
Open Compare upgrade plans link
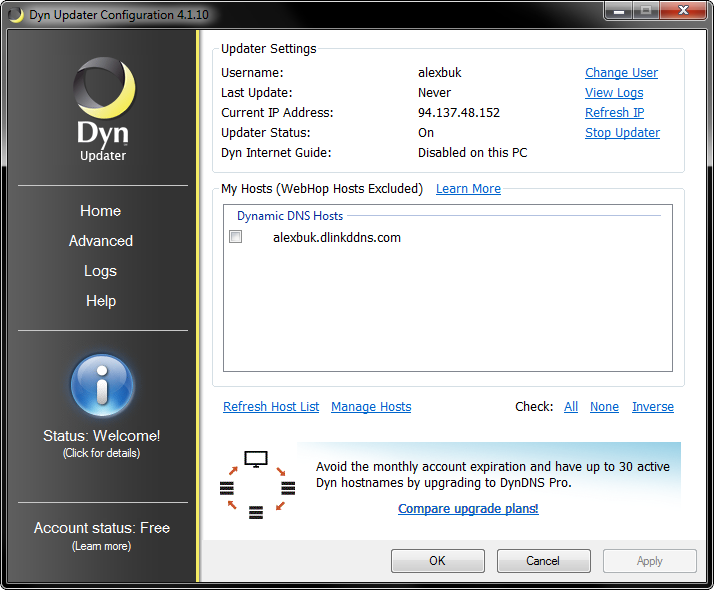point(468,509)
